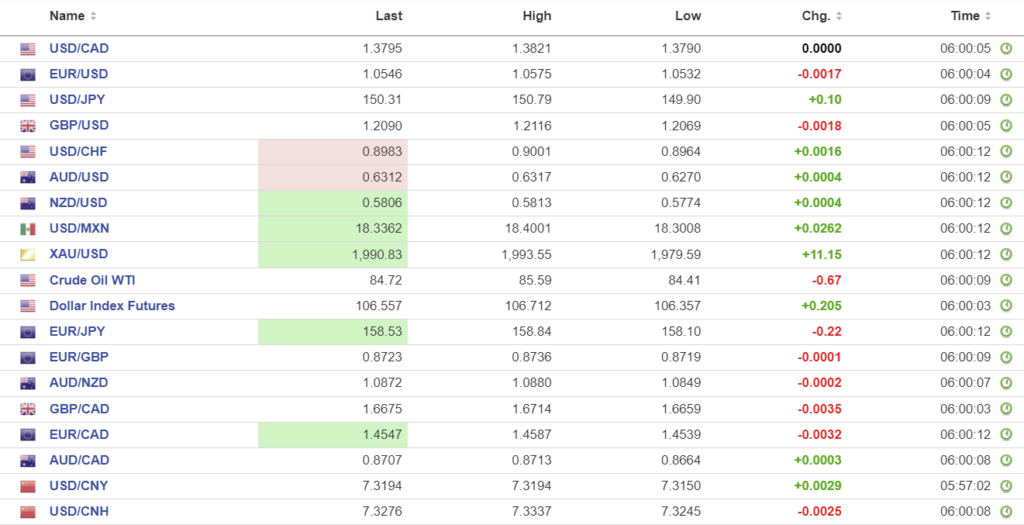The height and width of the screenshot is (525, 1024).
Task: Sort by Chg. column sort arrows
Action: click(838, 16)
